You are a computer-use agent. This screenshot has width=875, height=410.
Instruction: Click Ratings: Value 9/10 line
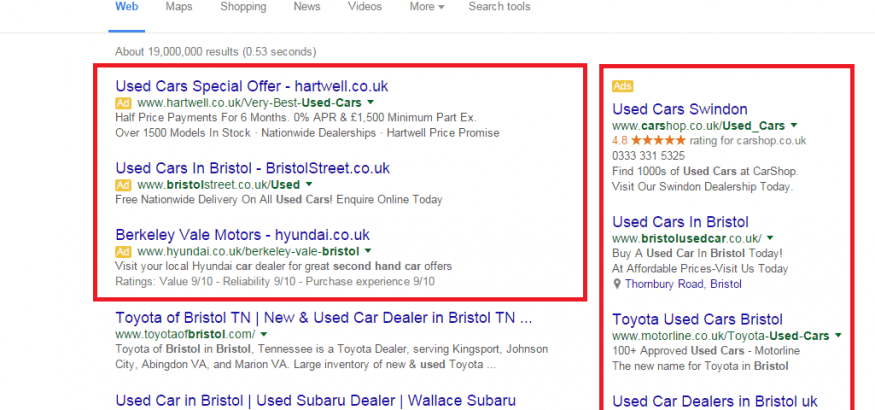point(275,282)
